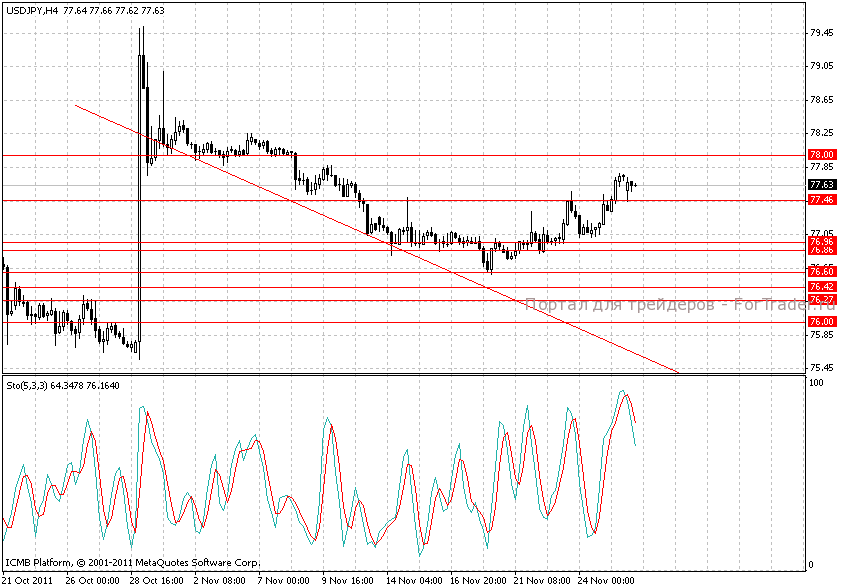Click the latest candle near 77.63
The image size is (843, 588).
tap(635, 185)
